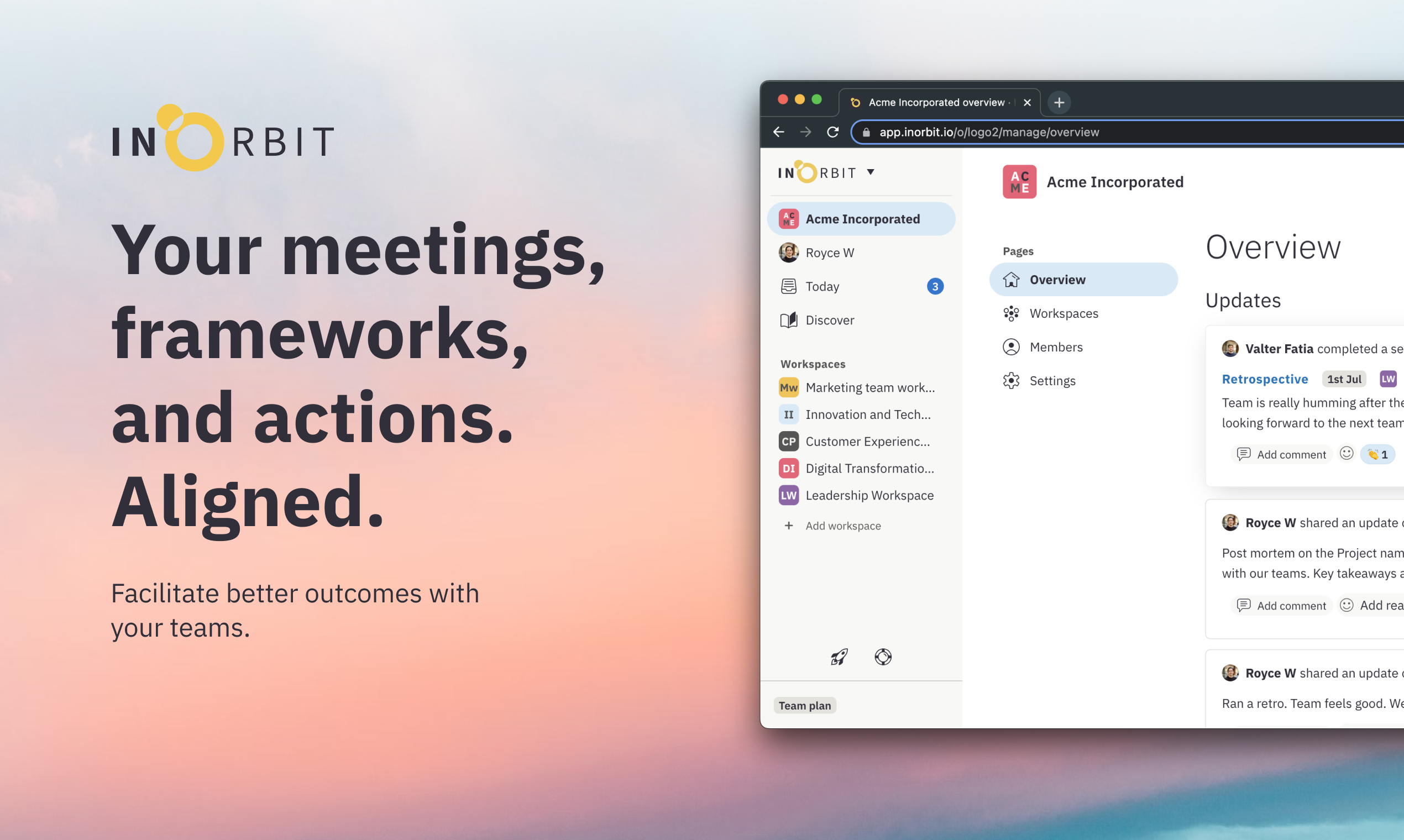Click the address bar URL field
This screenshot has width=1404, height=840.
pos(1127,132)
